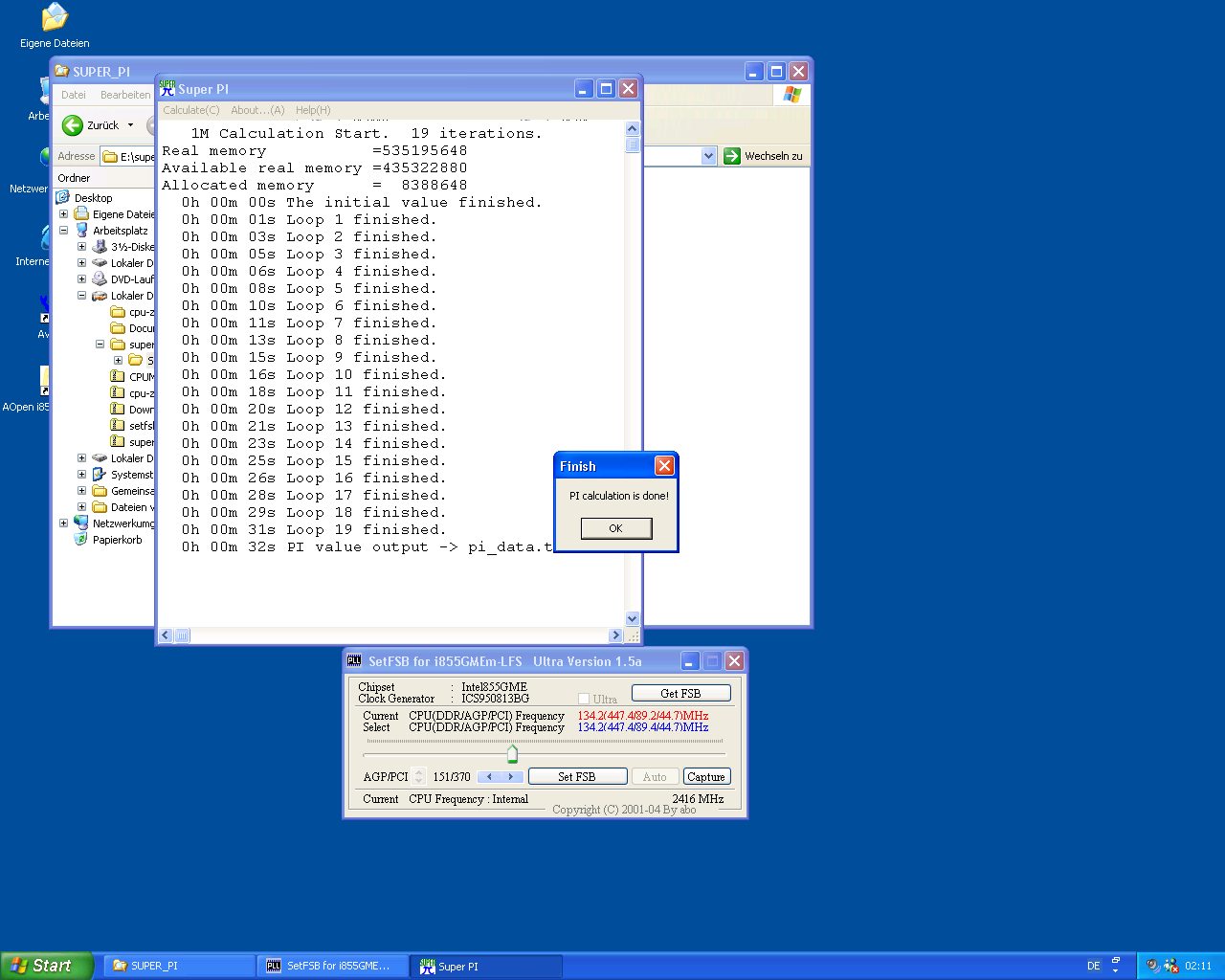The width and height of the screenshot is (1225, 980).
Task: Open Datei menu in Explorer
Action: pos(74,95)
